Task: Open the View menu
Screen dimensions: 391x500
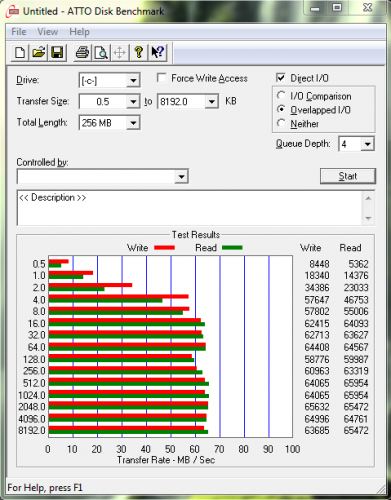Action: click(x=48, y=32)
